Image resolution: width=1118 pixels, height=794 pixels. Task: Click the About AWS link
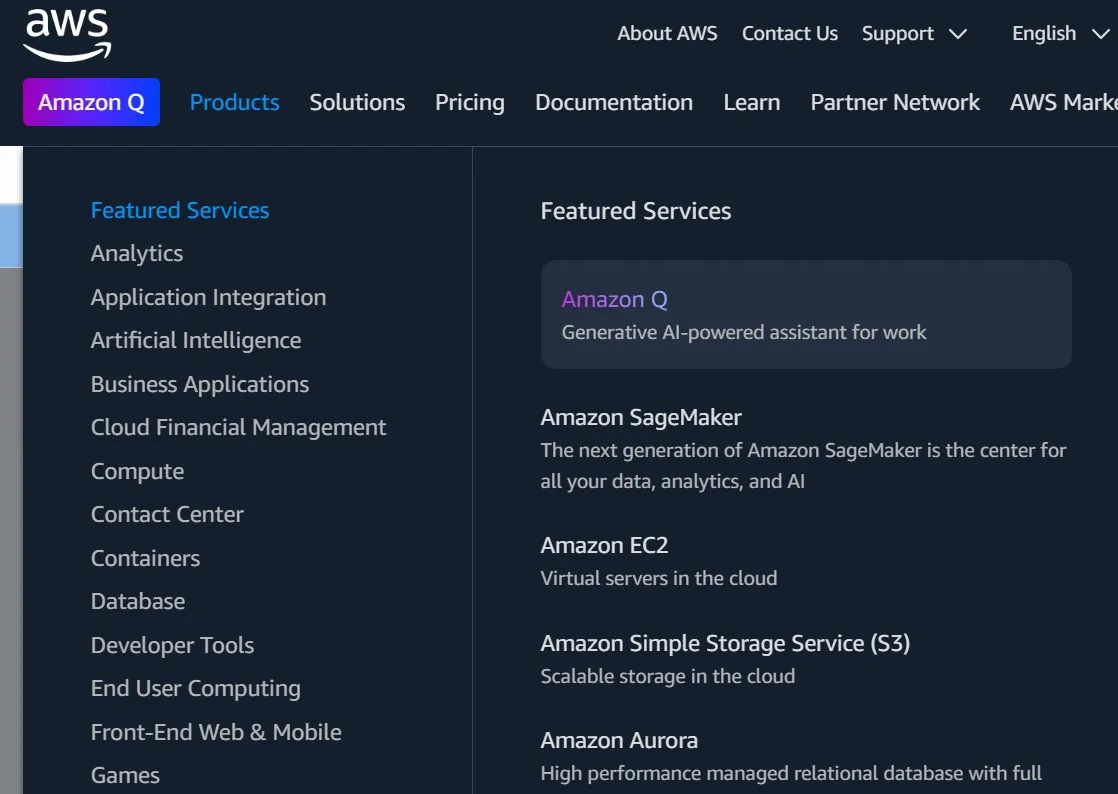(667, 33)
